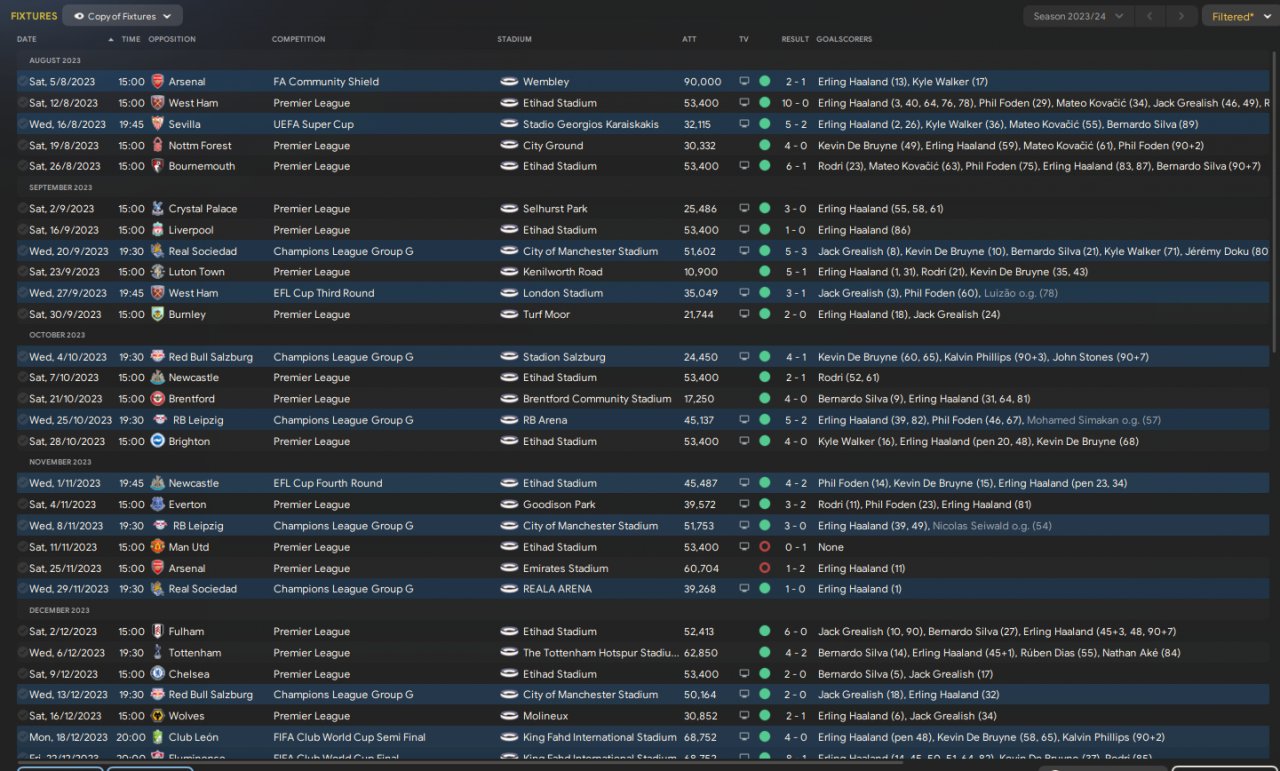Open the Club León badge icon
Screen dimensions: 1280x771
click(157, 737)
